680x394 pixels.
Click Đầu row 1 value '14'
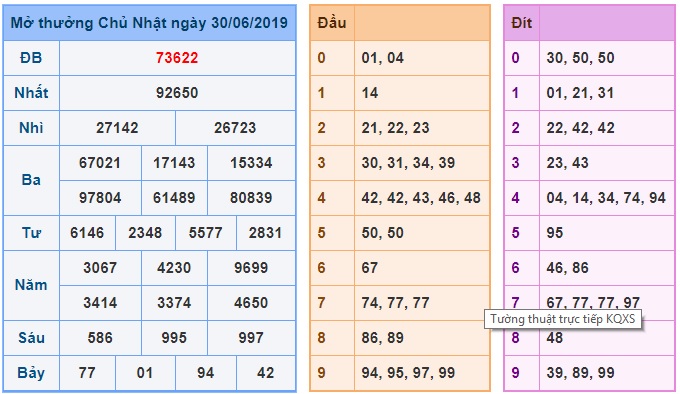pos(369,93)
